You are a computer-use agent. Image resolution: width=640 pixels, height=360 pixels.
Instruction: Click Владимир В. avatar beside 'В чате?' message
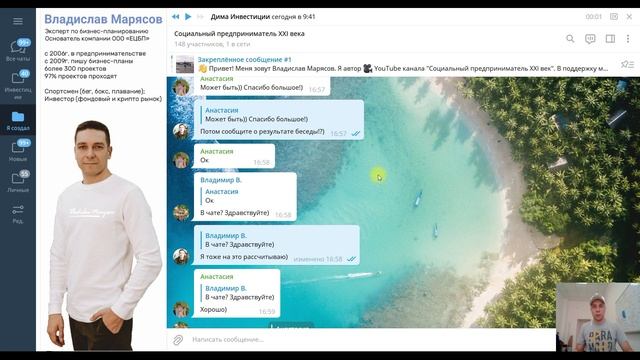(181, 213)
